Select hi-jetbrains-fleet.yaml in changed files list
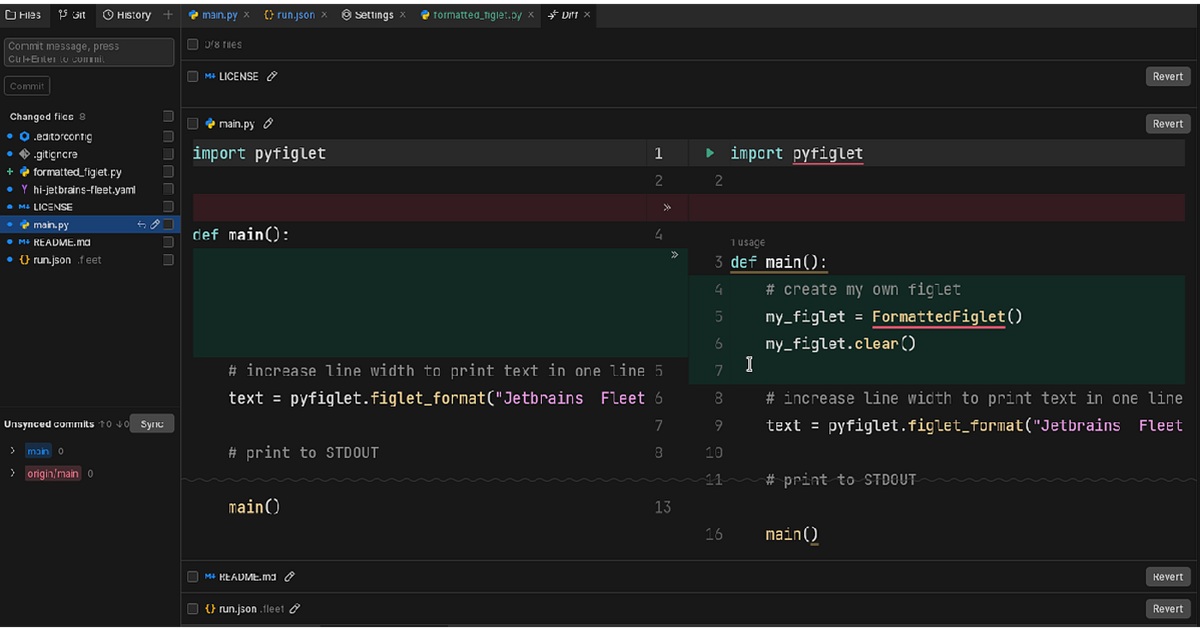The width and height of the screenshot is (1200, 630). 84,190
